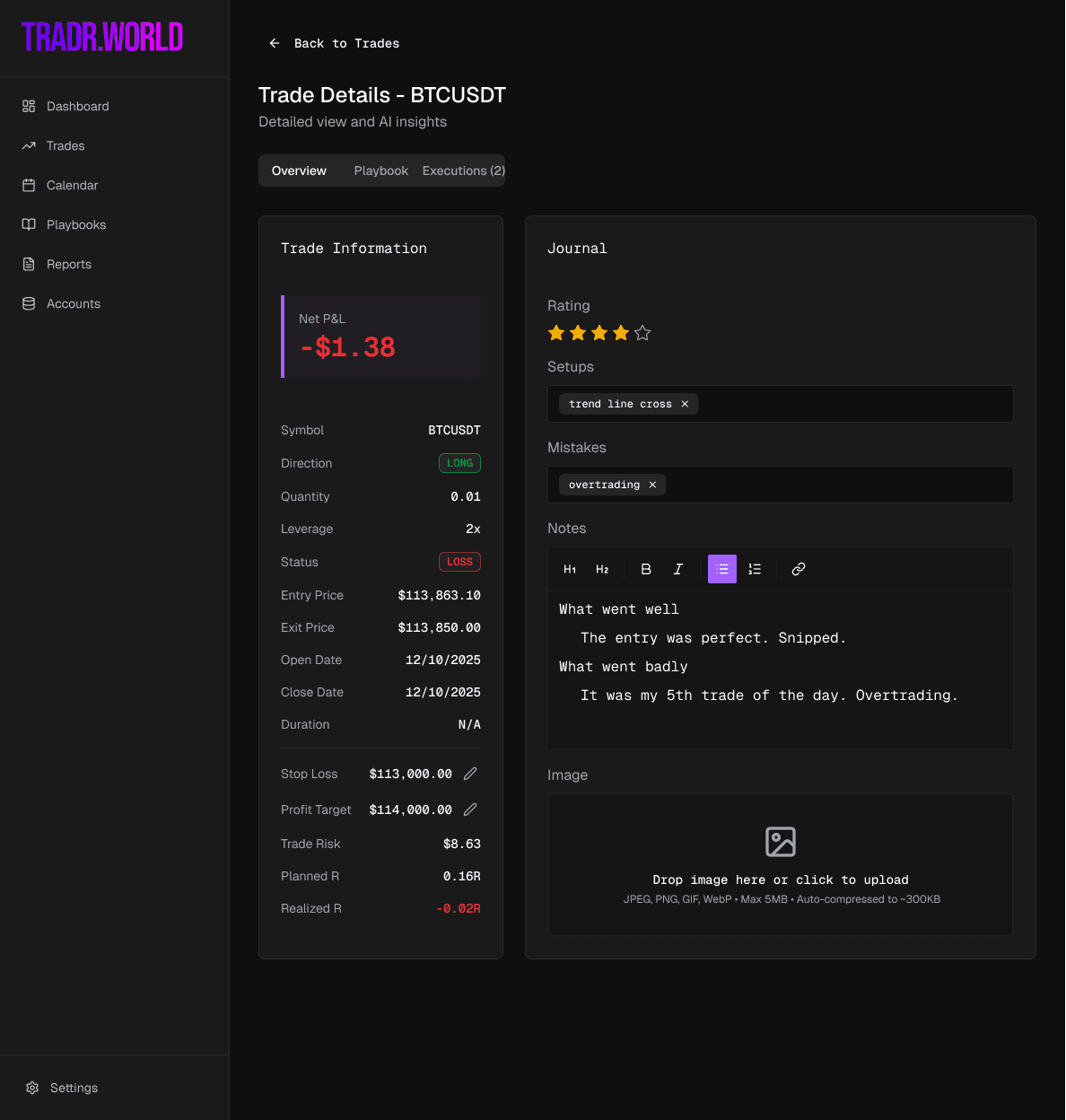Click the Accounts database icon
Screen dimensions: 1066x1120
coord(29,303)
